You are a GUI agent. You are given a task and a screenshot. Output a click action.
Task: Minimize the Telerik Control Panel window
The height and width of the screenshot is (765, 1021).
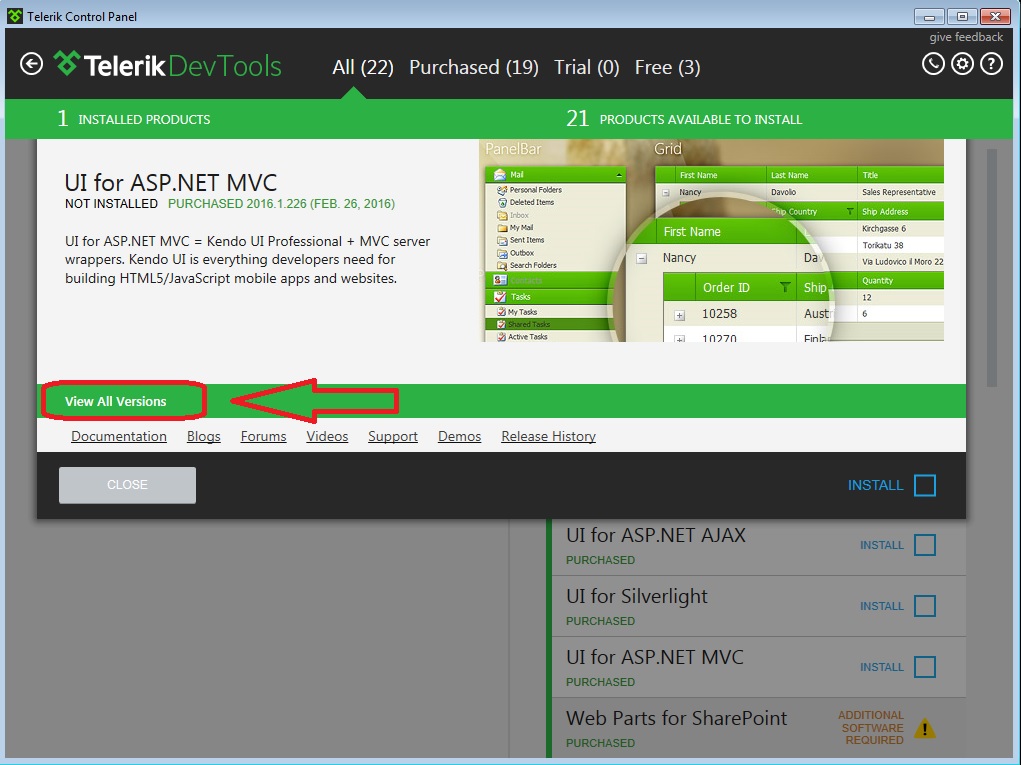[x=929, y=16]
